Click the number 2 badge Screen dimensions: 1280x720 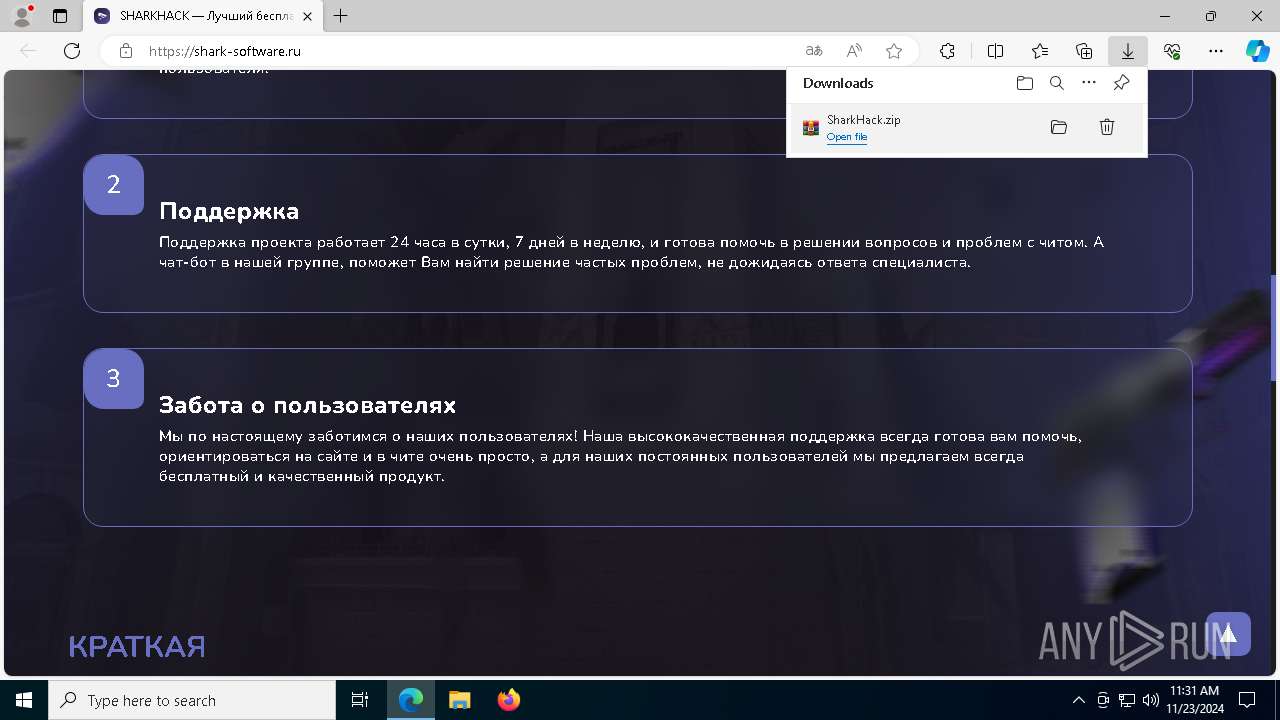114,185
